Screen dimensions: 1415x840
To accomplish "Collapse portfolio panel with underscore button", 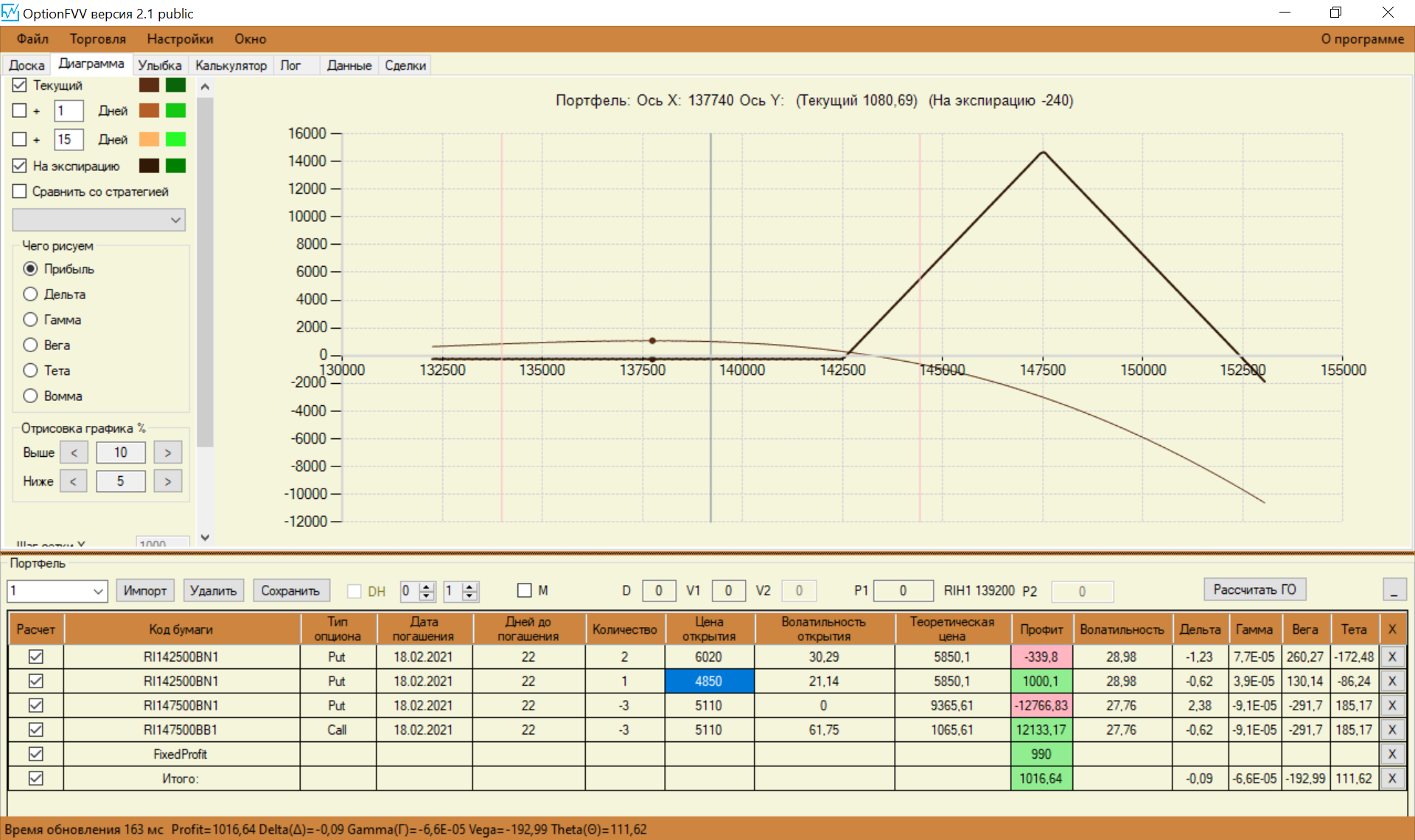I will click(x=1394, y=590).
